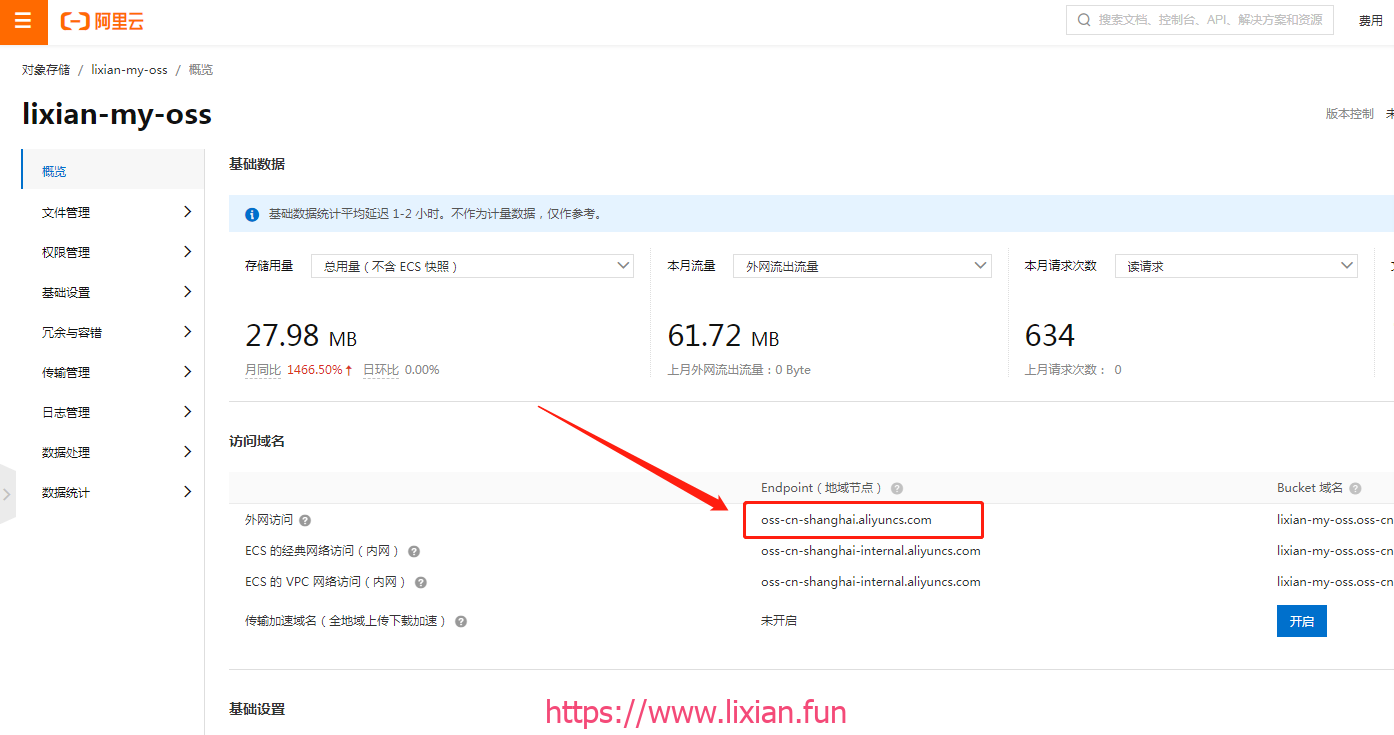
Task: Expand the 文件管理 sidebar section
Action: point(112,212)
